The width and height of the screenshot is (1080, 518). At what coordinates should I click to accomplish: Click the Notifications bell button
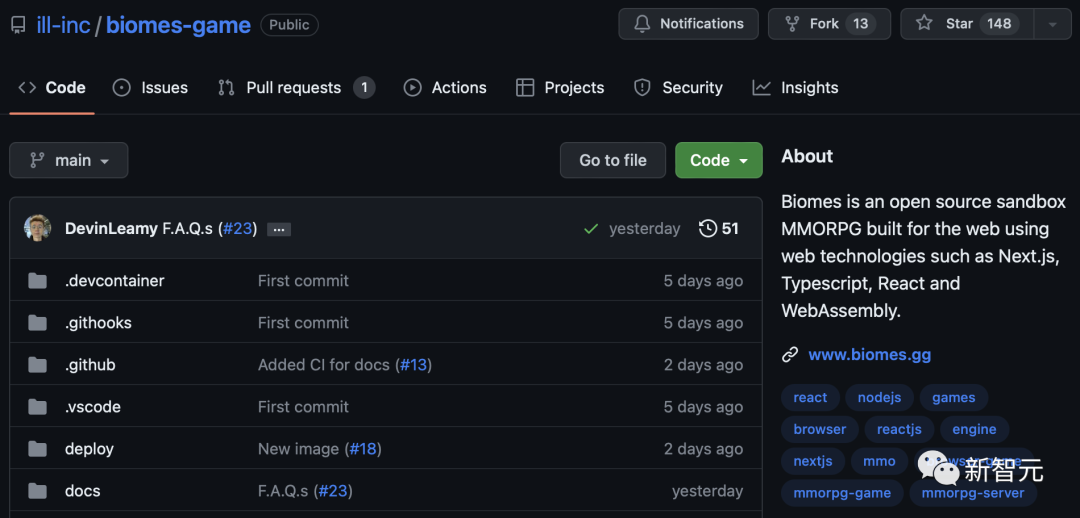click(x=688, y=24)
